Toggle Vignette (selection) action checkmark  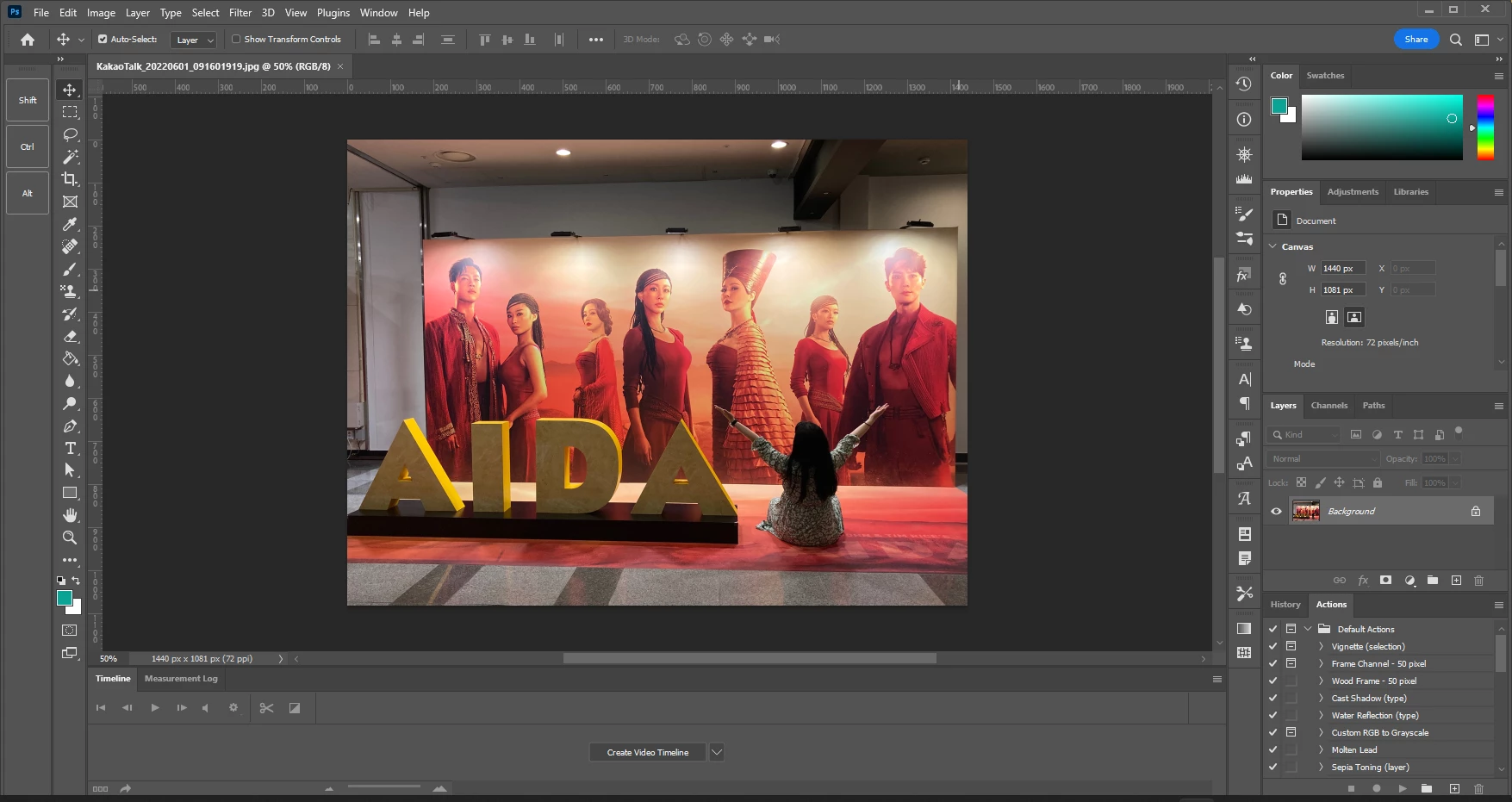[1272, 646]
